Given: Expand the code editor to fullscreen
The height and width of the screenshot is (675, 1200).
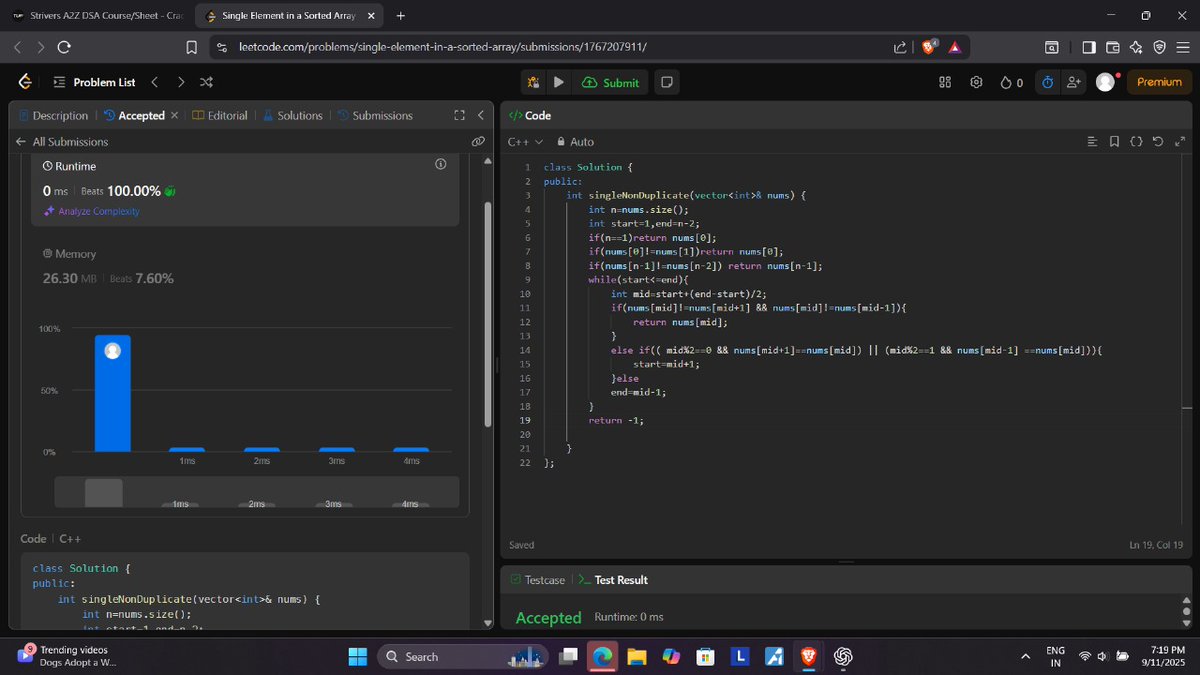Looking at the screenshot, I should pos(1181,141).
